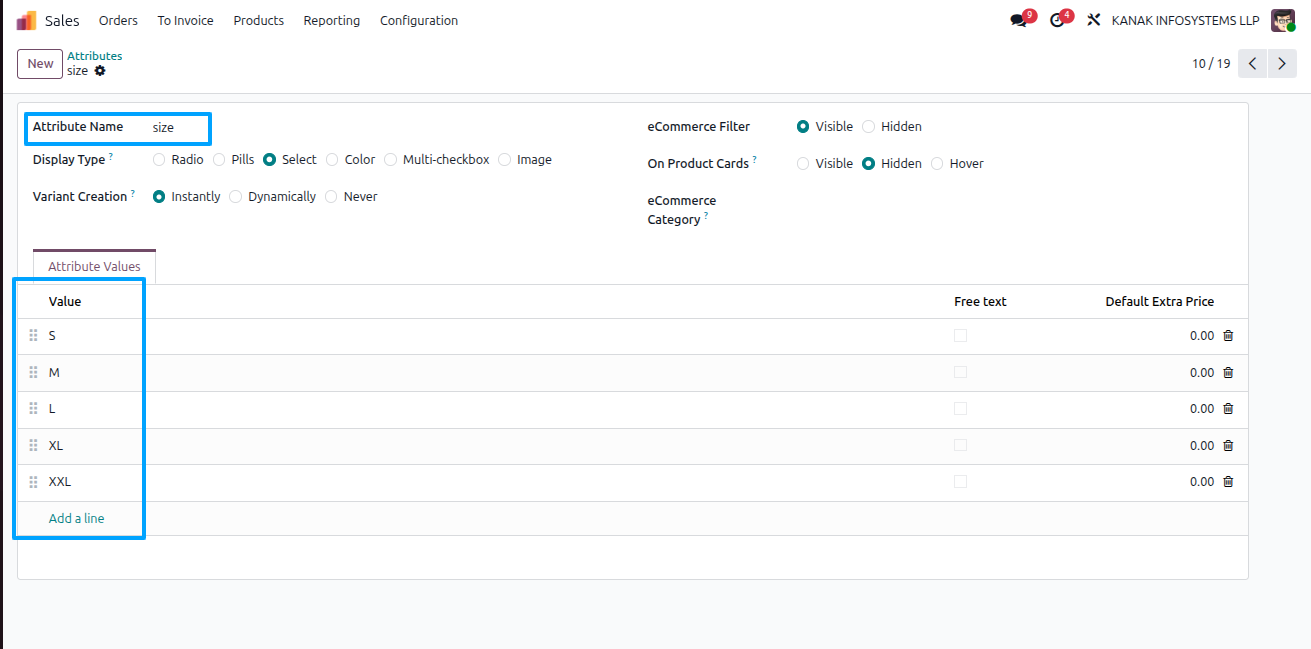Select Multi-checkbox display type

click(x=391, y=160)
